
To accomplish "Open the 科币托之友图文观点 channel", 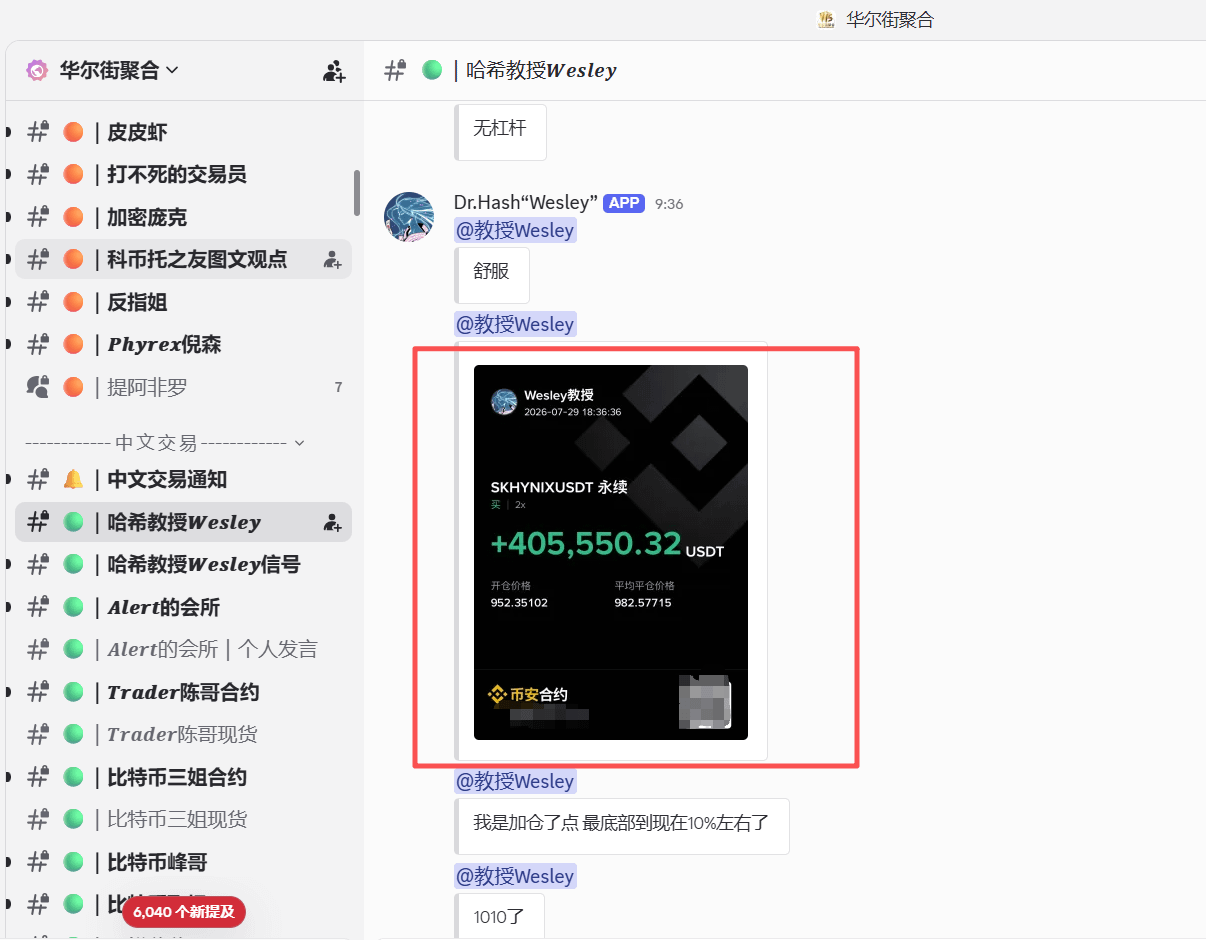I will 183,259.
